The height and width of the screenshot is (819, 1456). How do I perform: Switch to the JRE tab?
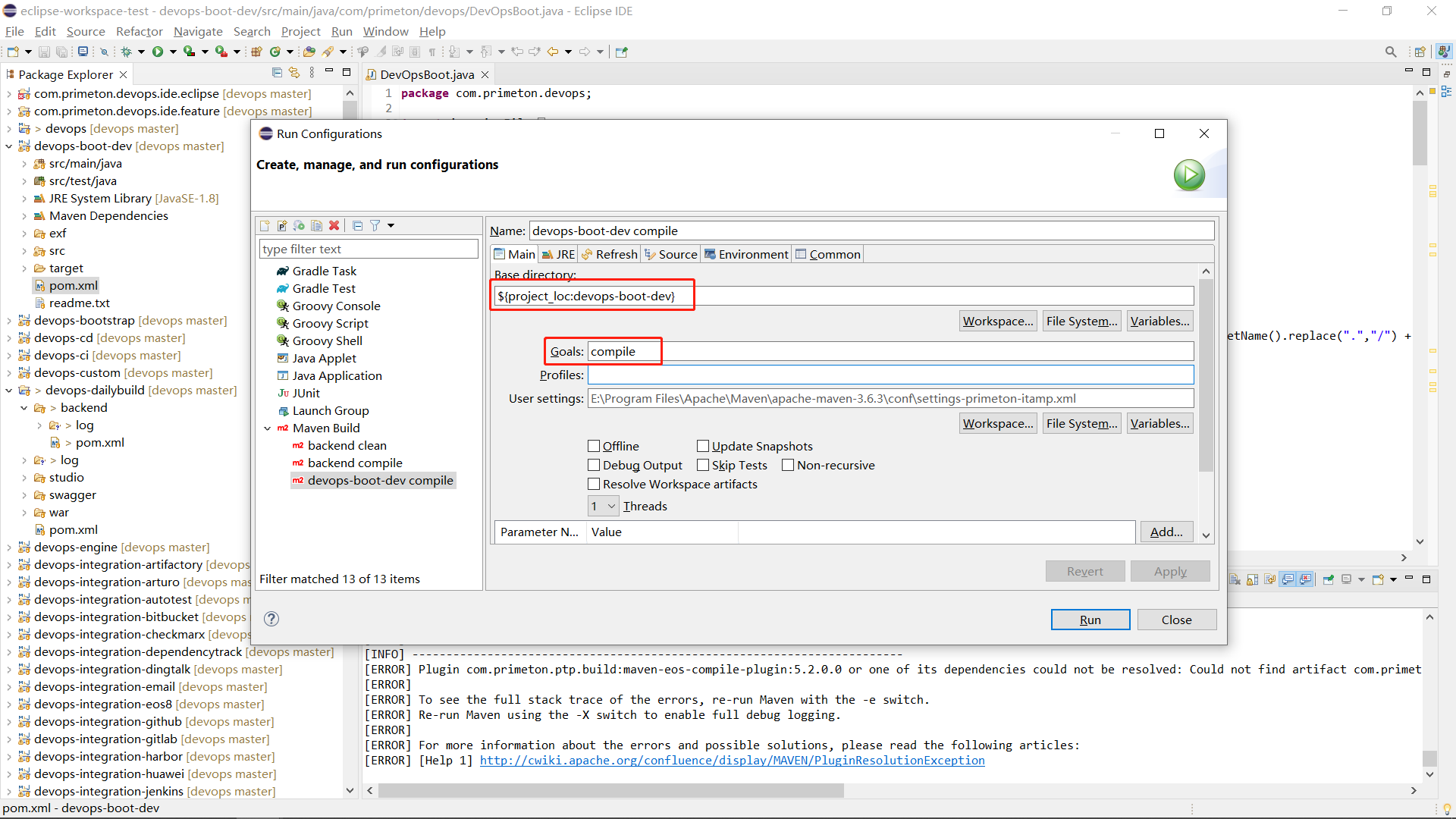pyautogui.click(x=558, y=254)
